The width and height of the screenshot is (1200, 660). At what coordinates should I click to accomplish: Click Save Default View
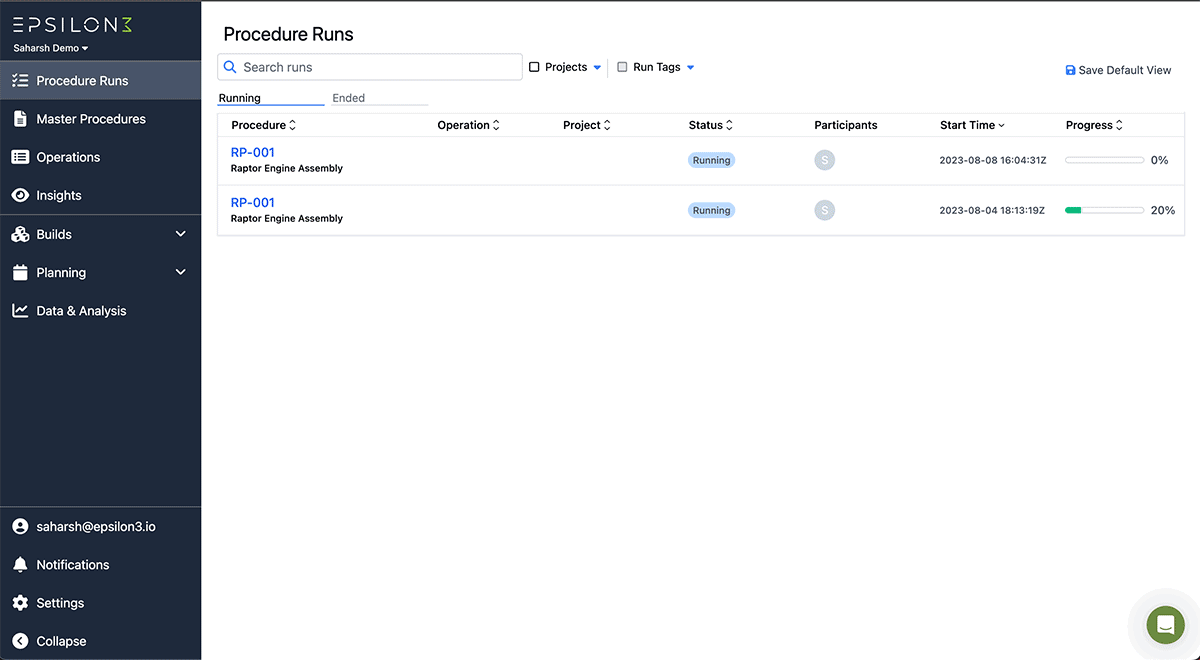click(x=1117, y=70)
